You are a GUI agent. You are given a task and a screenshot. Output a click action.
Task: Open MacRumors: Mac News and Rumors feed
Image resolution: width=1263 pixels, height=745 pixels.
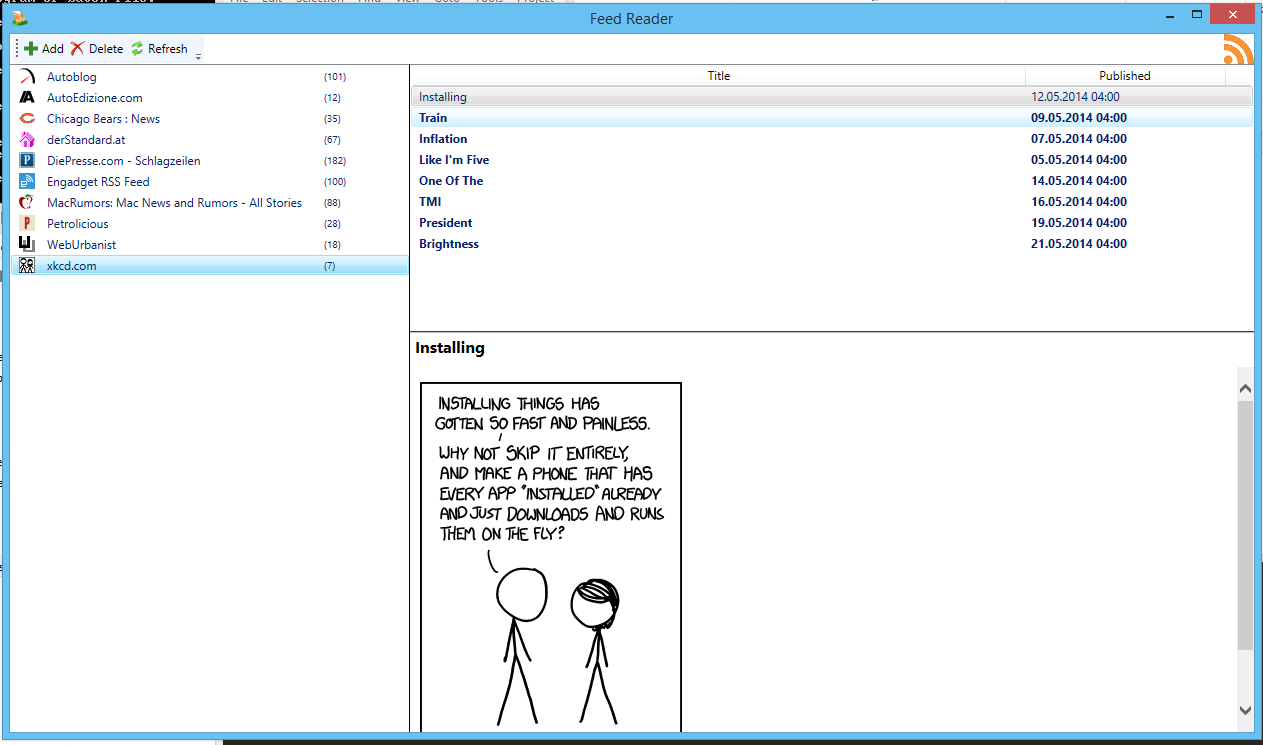pos(210,203)
